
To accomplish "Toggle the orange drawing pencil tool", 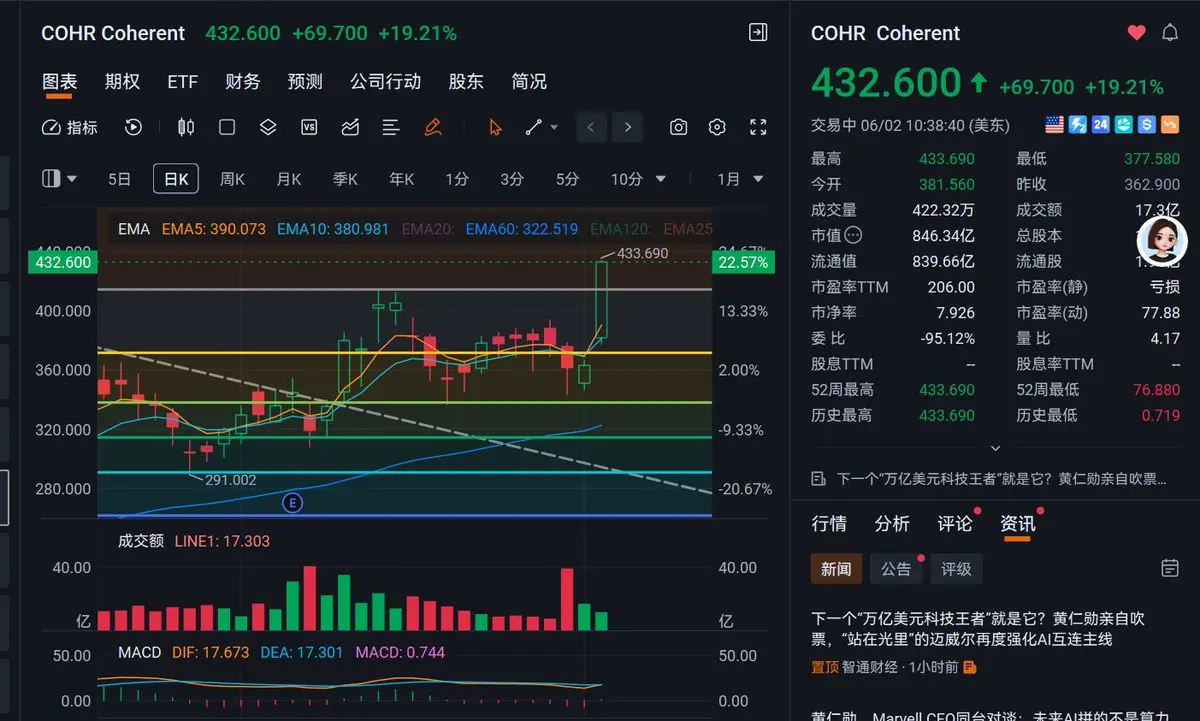I will coord(432,127).
